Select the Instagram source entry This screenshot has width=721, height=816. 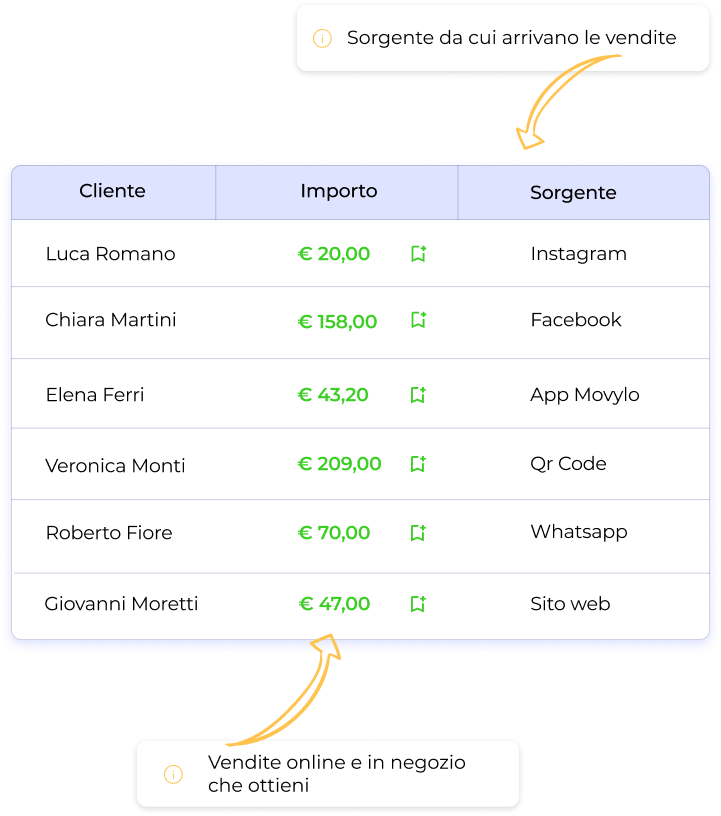click(x=579, y=254)
